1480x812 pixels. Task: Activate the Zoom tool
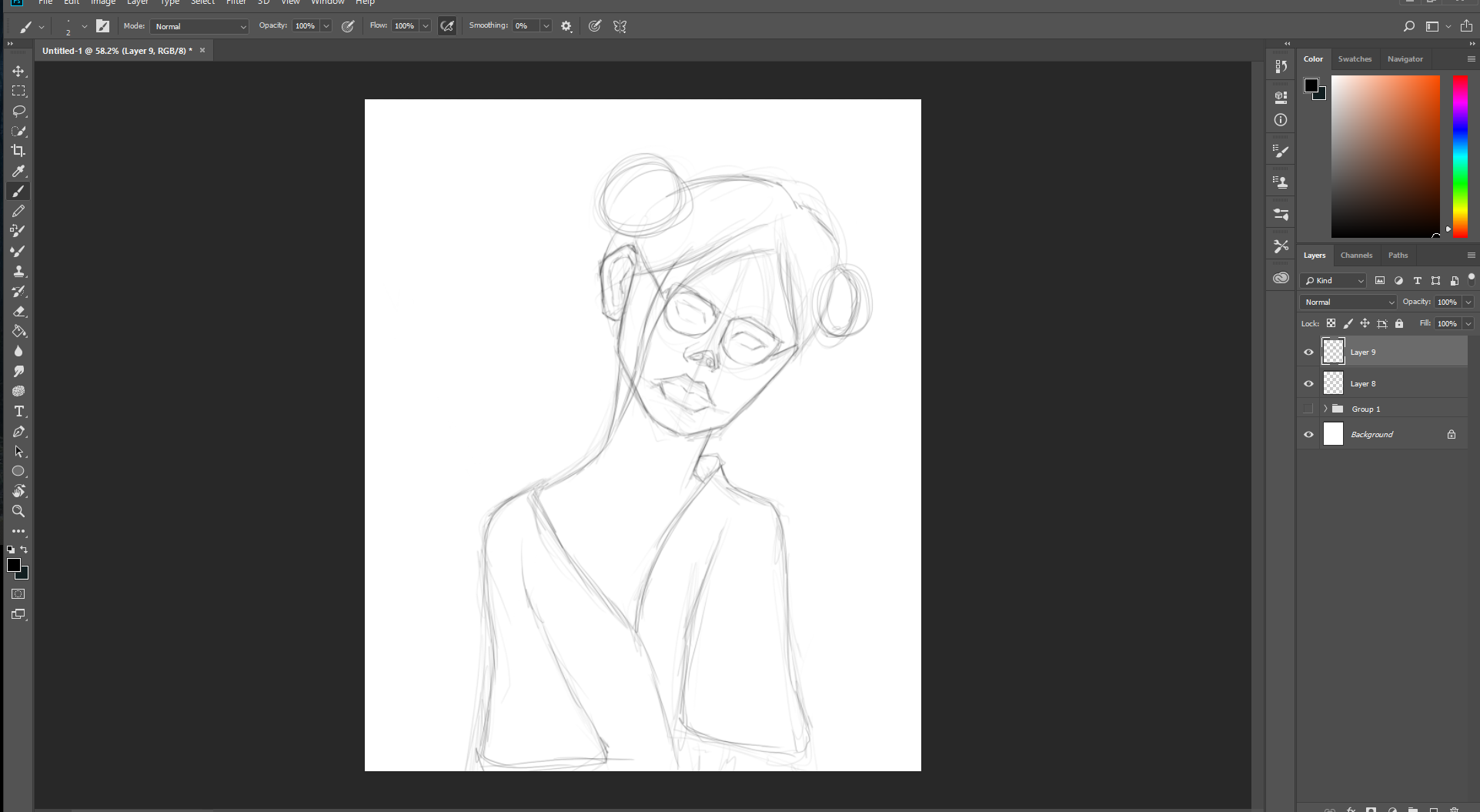click(x=18, y=511)
